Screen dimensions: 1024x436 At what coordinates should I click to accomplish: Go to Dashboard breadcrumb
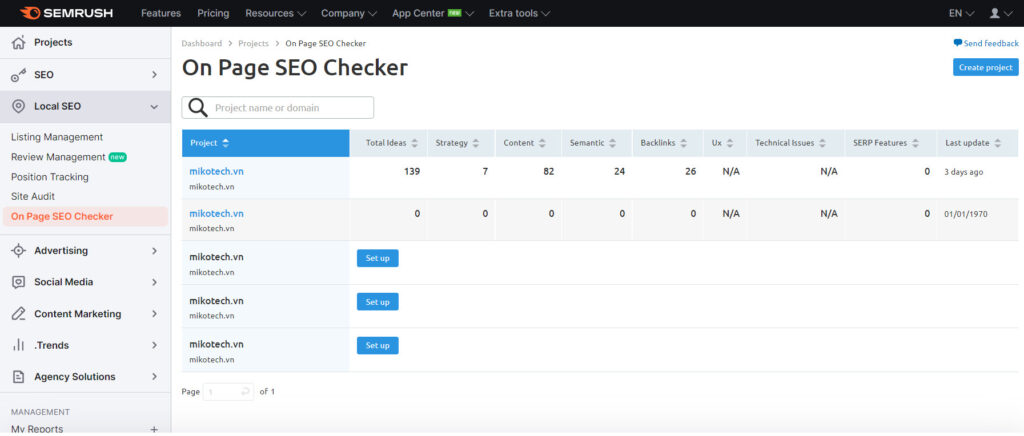[x=202, y=44]
